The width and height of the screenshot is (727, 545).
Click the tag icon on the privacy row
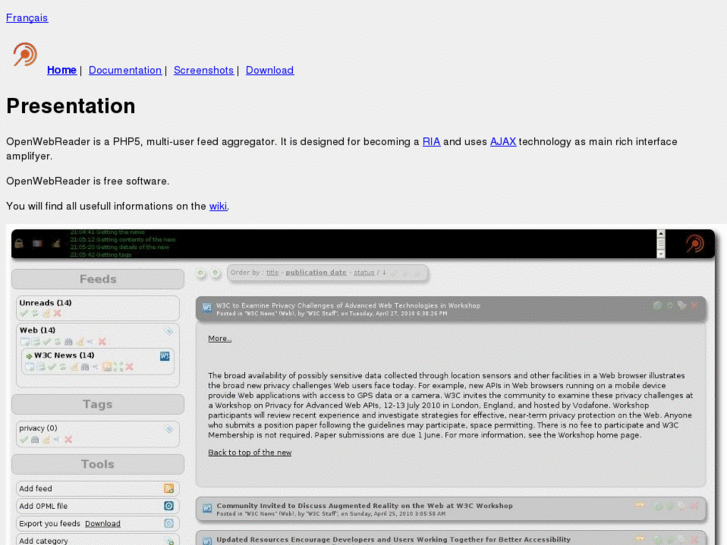tap(169, 429)
